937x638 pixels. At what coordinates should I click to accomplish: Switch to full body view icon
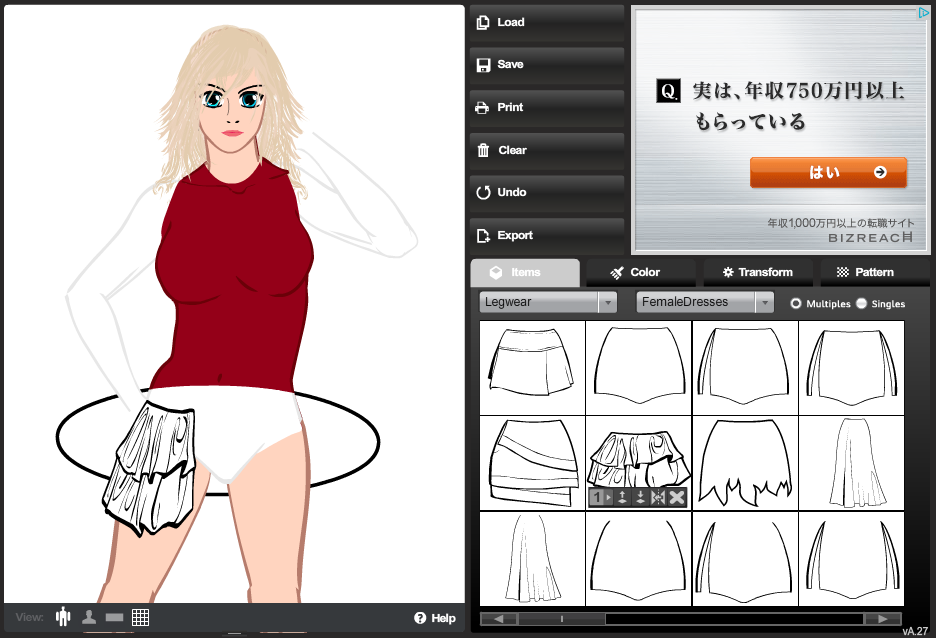64,617
